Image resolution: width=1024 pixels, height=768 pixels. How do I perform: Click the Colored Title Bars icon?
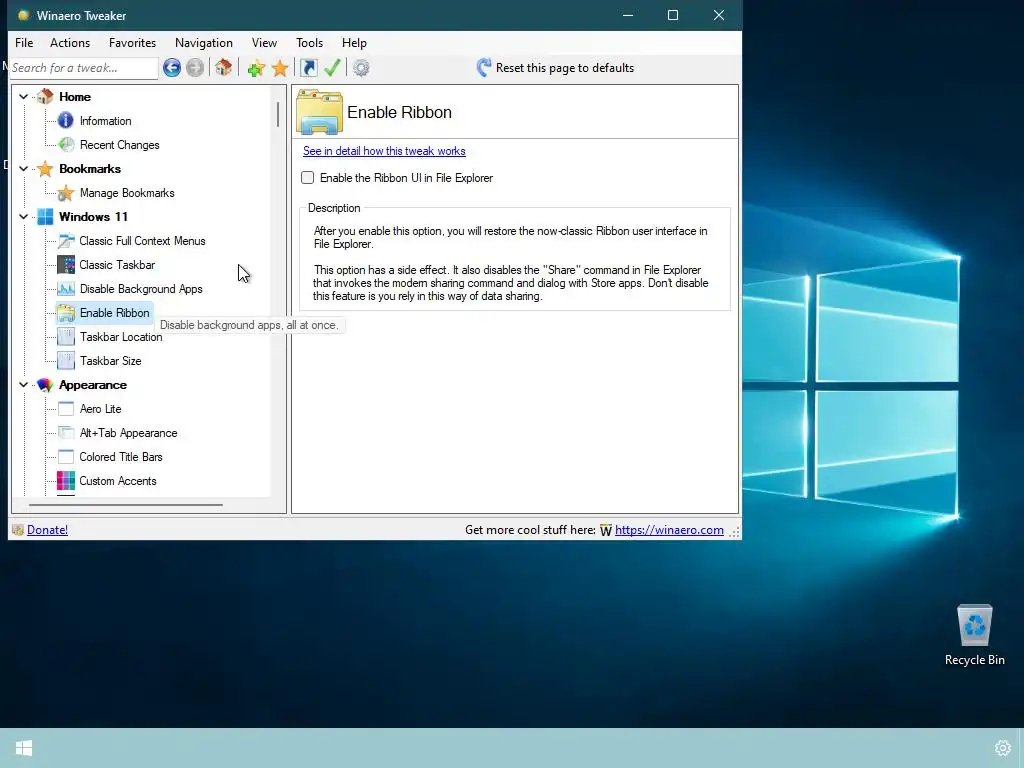pos(66,456)
